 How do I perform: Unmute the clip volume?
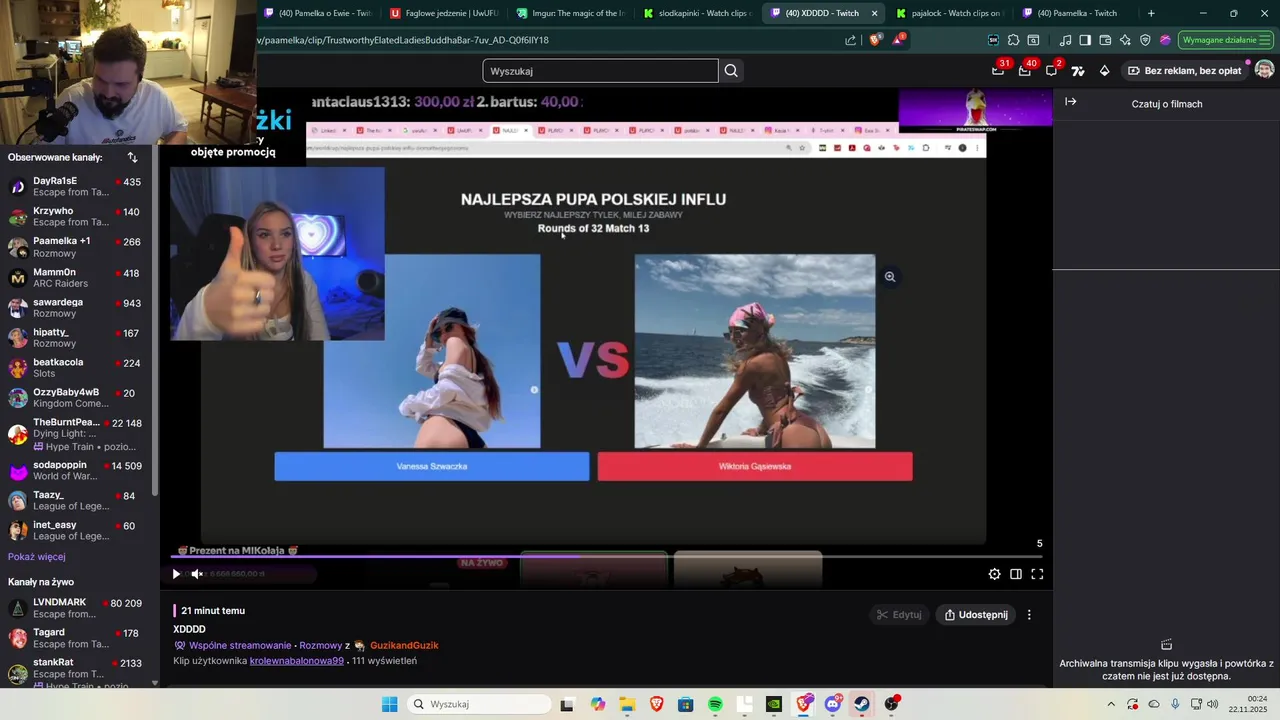click(x=197, y=574)
